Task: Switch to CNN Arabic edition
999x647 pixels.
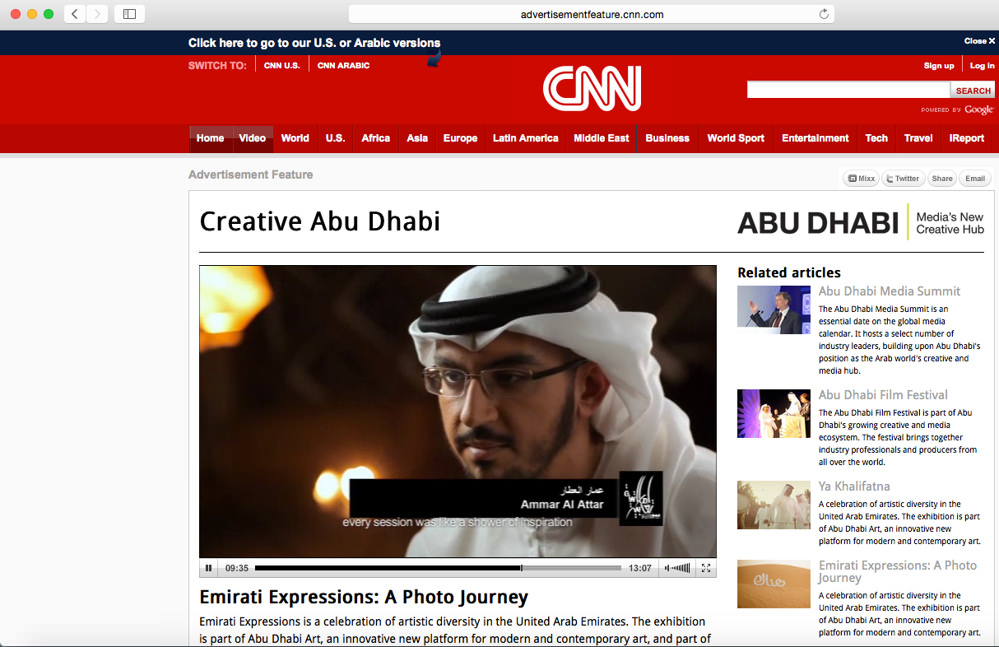Action: (343, 66)
